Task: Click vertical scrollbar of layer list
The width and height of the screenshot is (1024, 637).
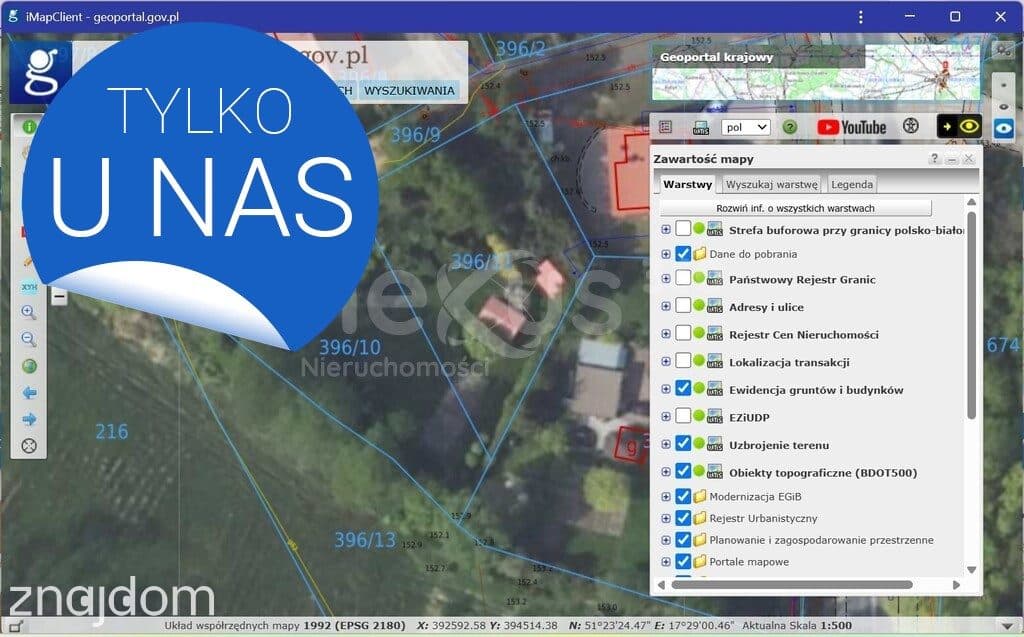Action: 971,315
